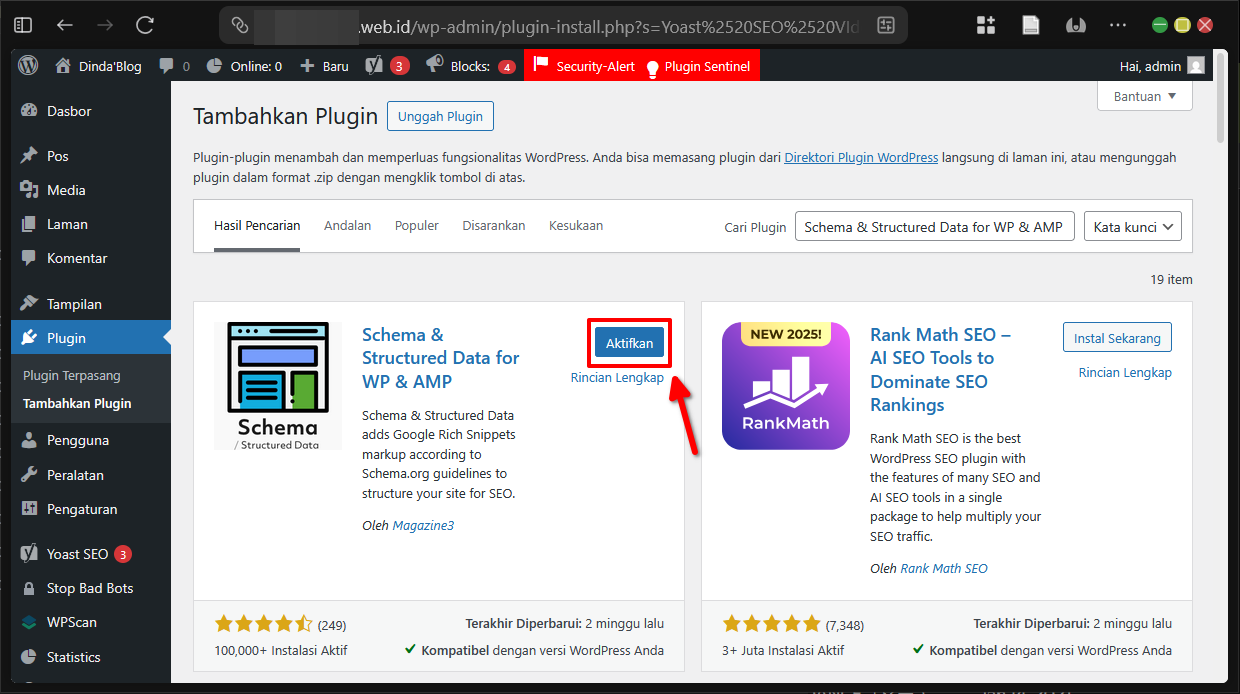Select Plugin Terpasang submenu item

[x=71, y=376]
